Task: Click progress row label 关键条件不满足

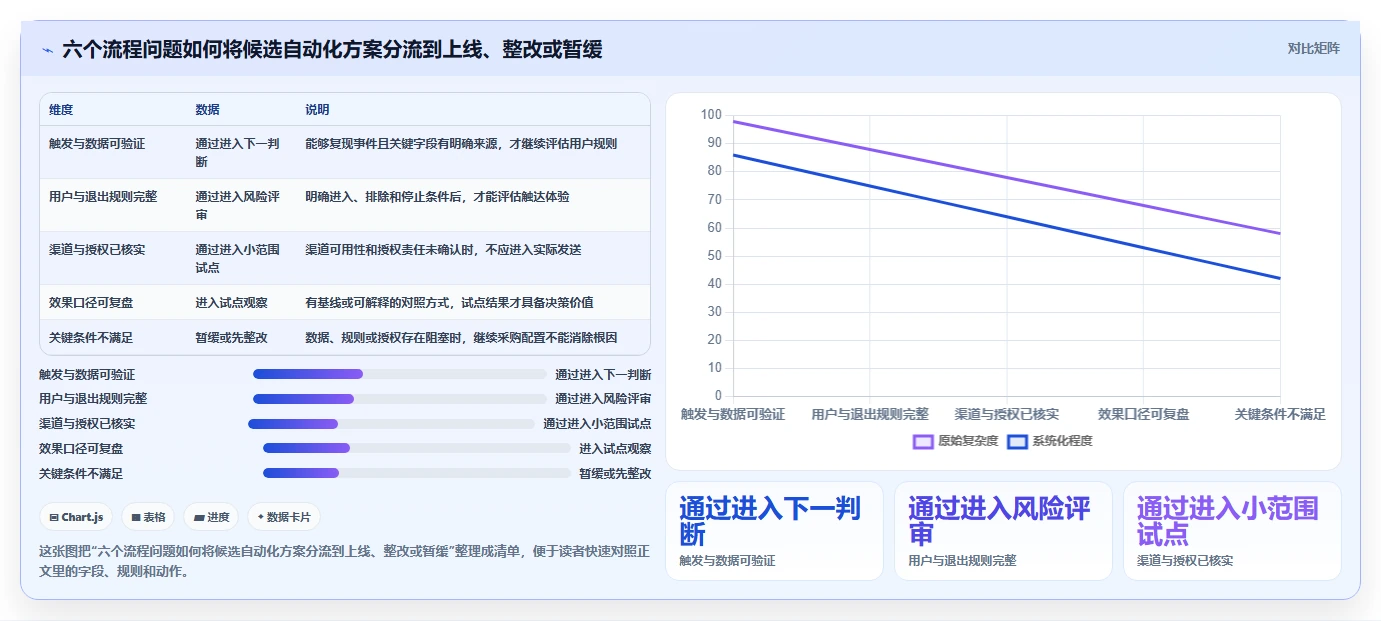Action: pyautogui.click(x=81, y=474)
